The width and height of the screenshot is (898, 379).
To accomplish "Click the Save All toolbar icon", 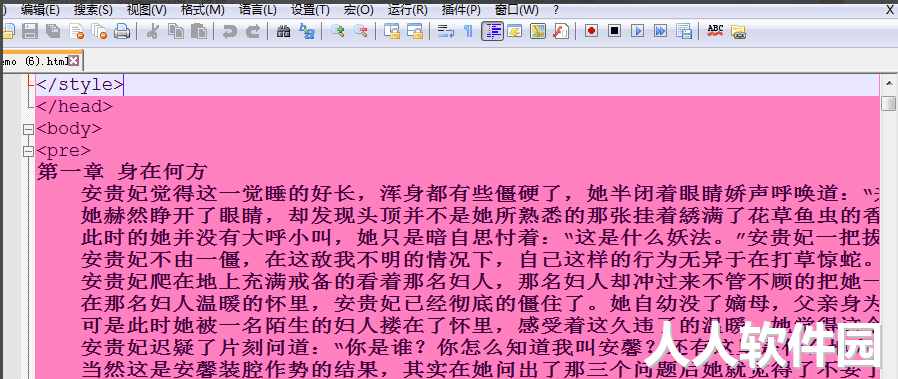I will (x=53, y=31).
